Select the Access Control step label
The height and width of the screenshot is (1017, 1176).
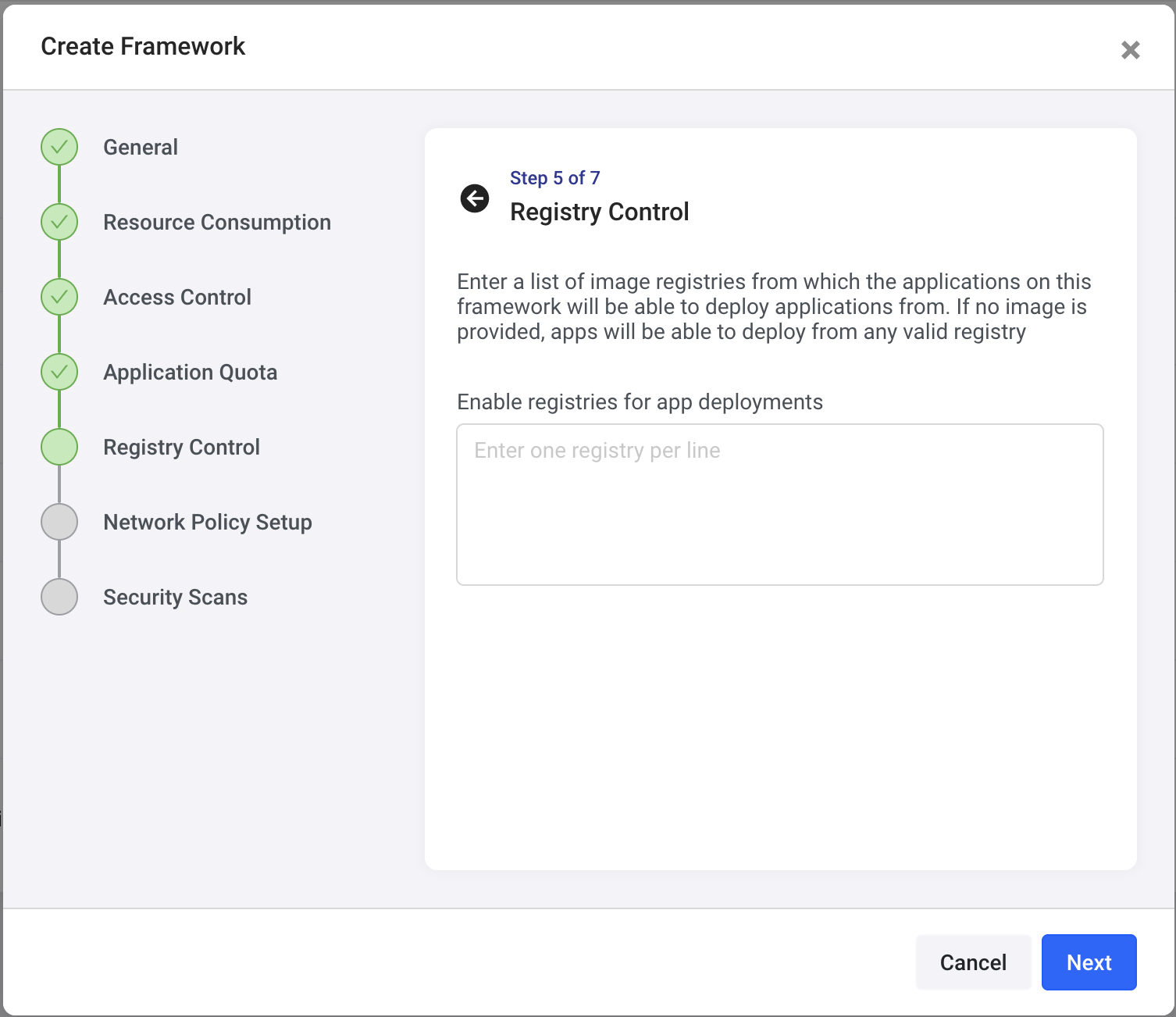(177, 297)
